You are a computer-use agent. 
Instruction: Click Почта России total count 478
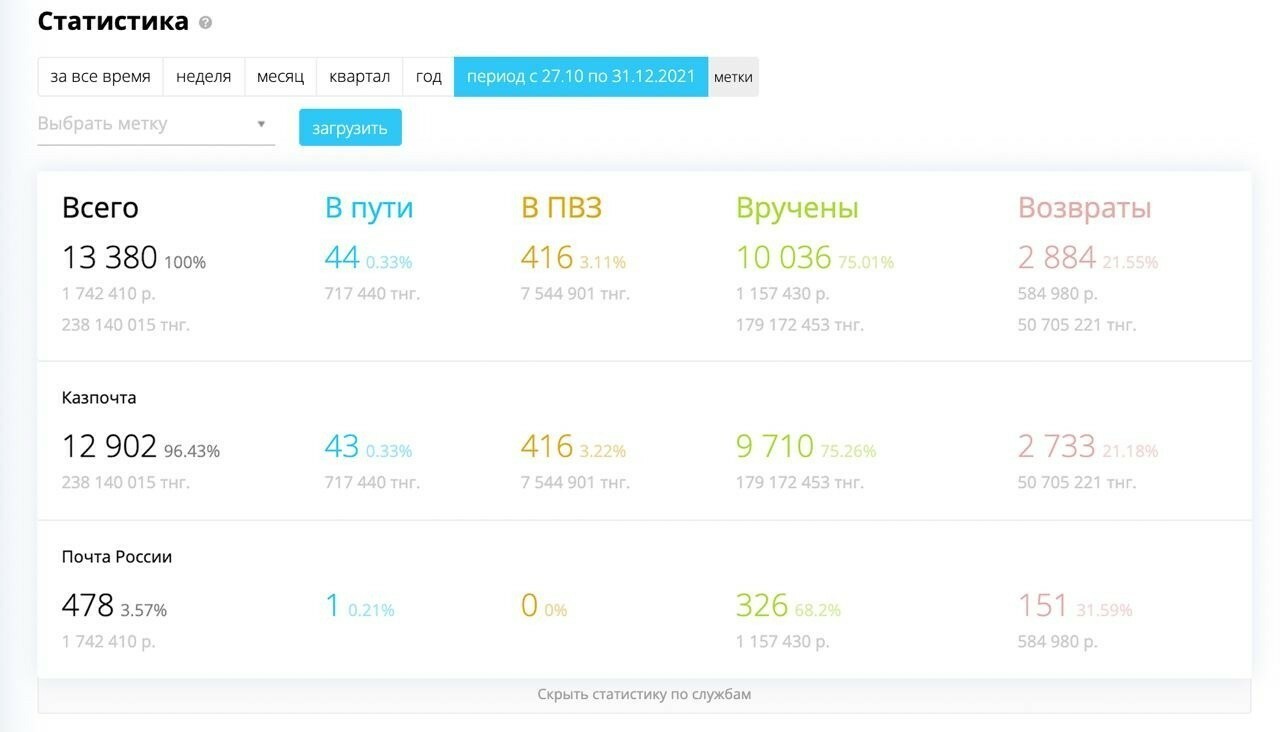coord(88,605)
